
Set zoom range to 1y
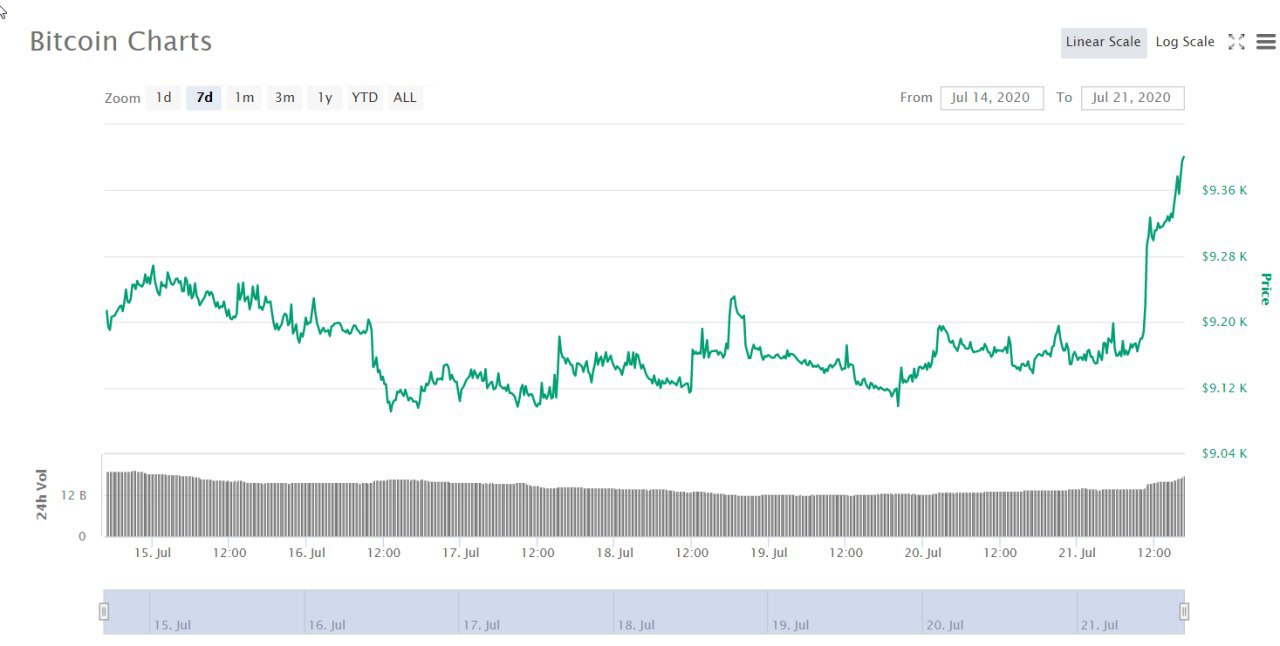tap(325, 98)
